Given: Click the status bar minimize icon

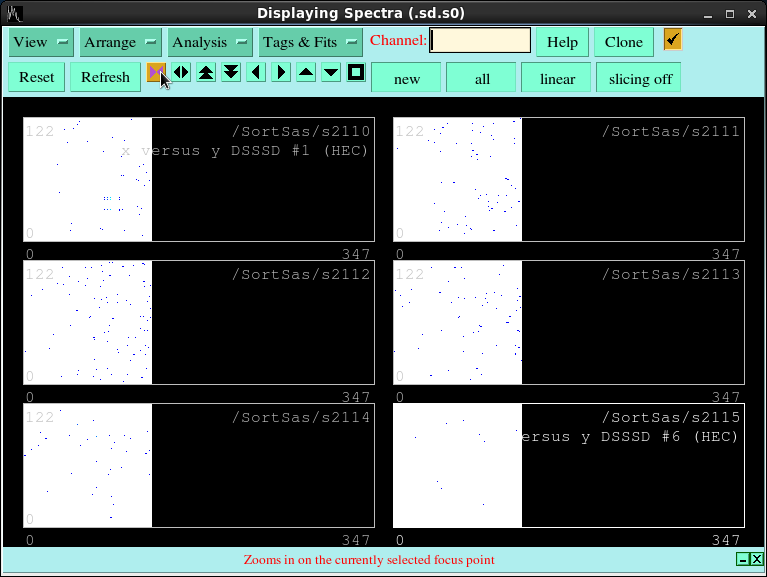Looking at the screenshot, I should coord(743,559).
